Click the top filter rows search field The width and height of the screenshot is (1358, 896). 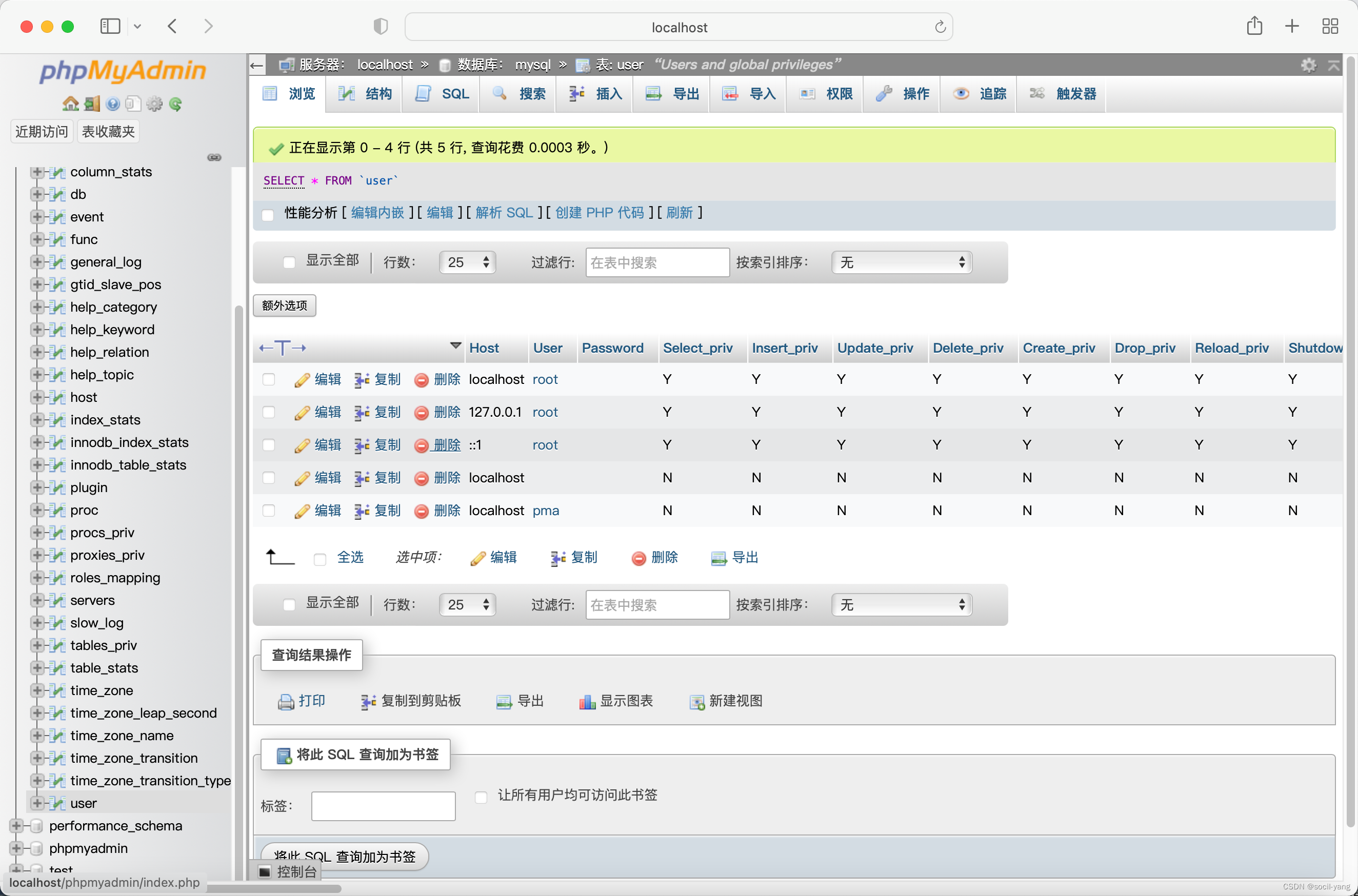pos(657,262)
